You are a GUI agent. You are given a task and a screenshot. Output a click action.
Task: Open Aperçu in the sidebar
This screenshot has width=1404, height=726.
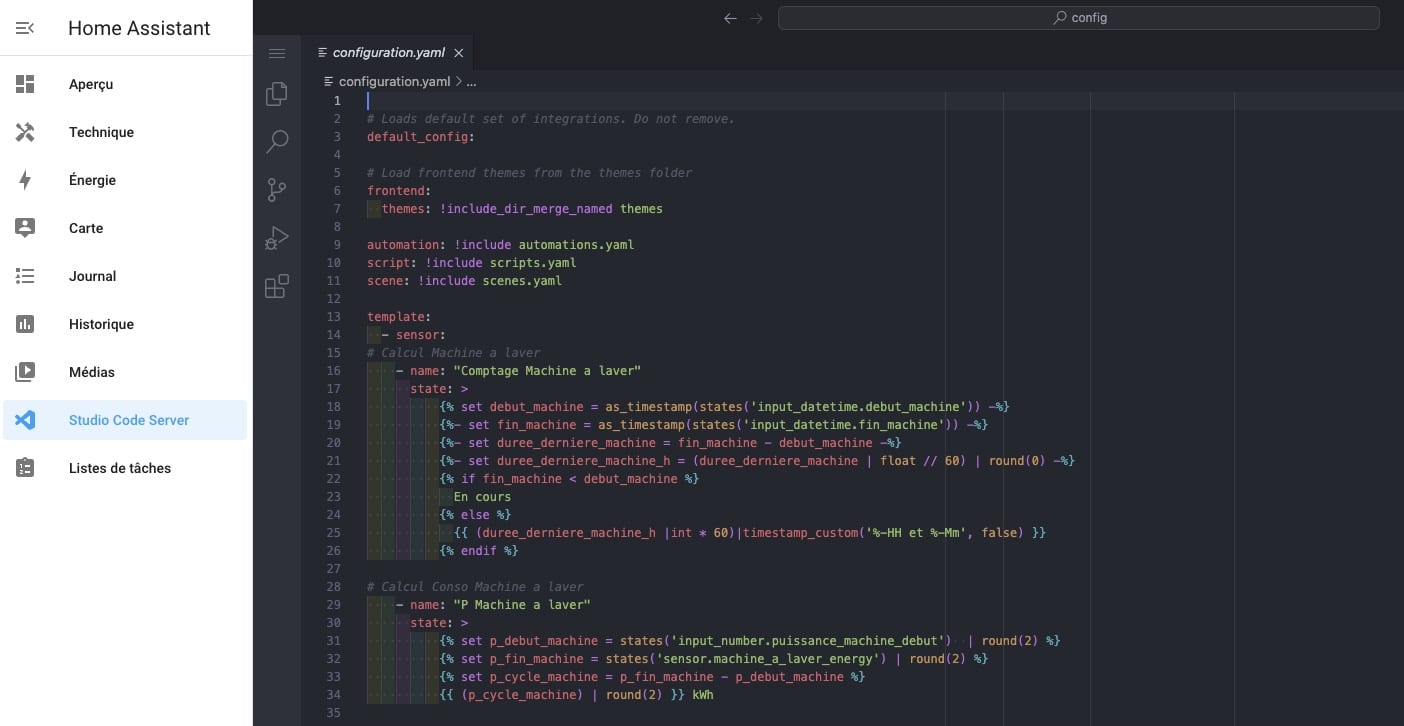pos(91,85)
